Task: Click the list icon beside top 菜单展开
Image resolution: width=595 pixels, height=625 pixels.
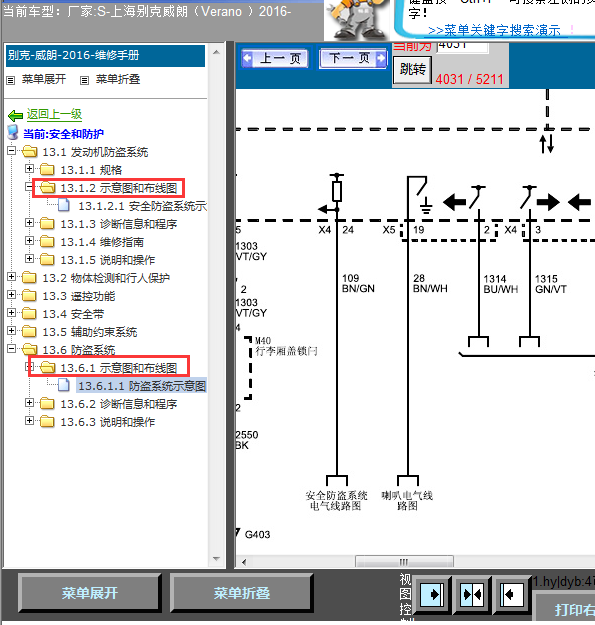Action: pos(11,80)
